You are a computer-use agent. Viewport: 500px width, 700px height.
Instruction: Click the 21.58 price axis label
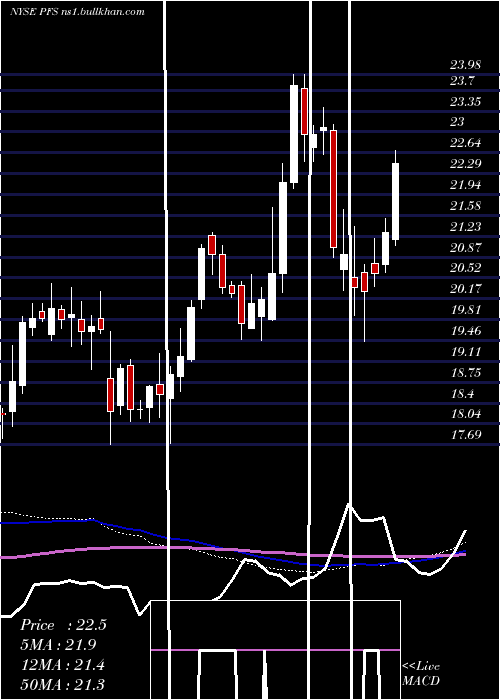[x=465, y=206]
